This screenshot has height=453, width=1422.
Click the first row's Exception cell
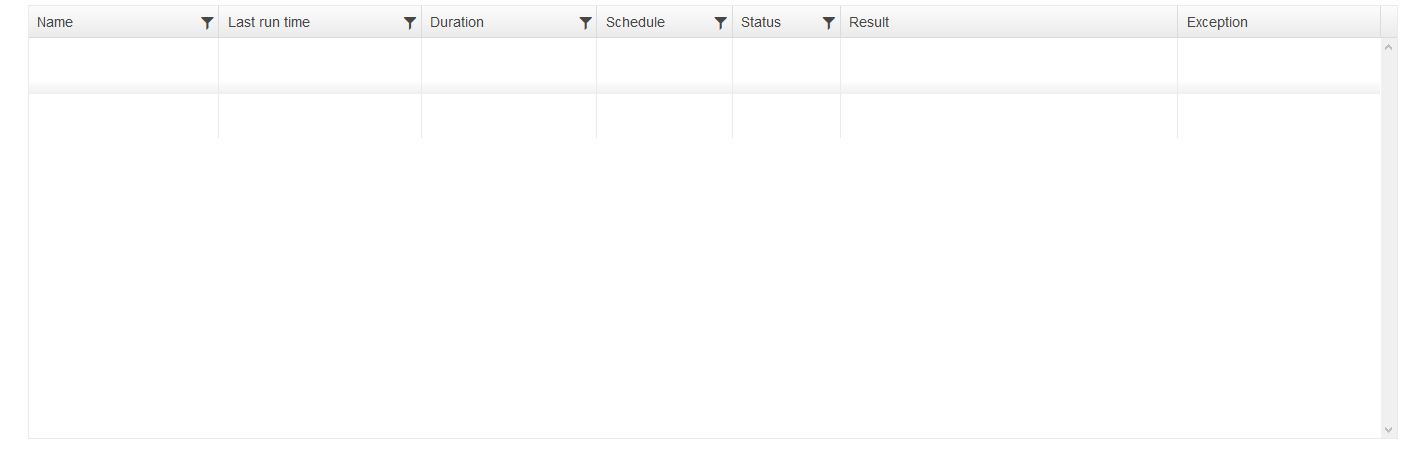point(1278,65)
